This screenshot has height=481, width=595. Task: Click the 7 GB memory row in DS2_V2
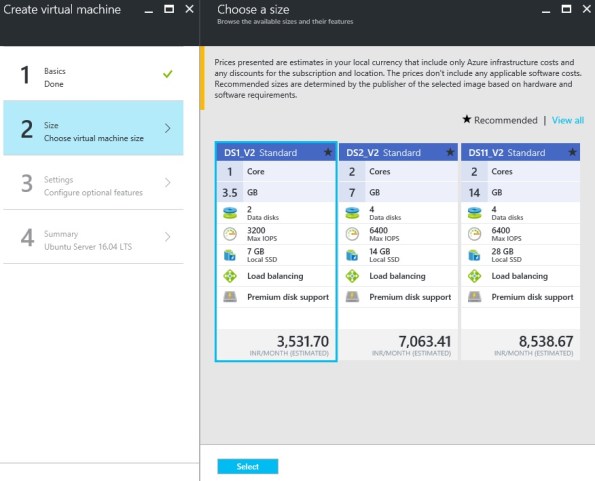point(398,192)
